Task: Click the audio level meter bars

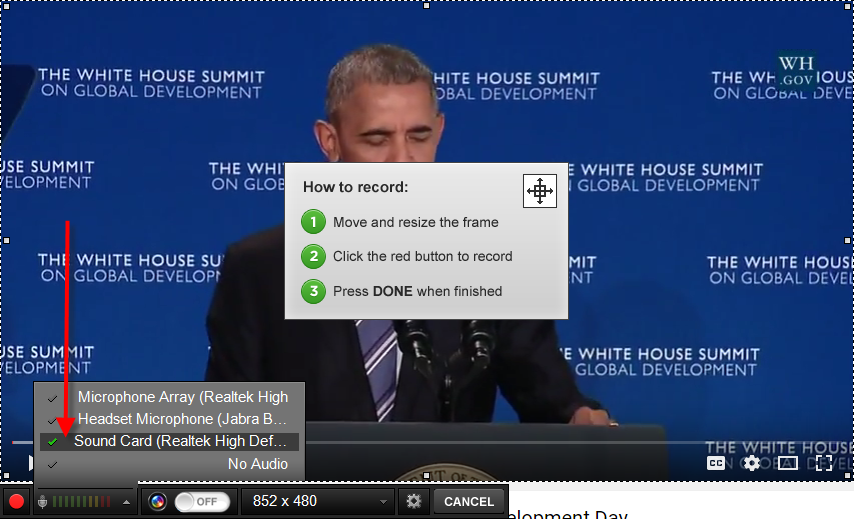Action: click(82, 502)
